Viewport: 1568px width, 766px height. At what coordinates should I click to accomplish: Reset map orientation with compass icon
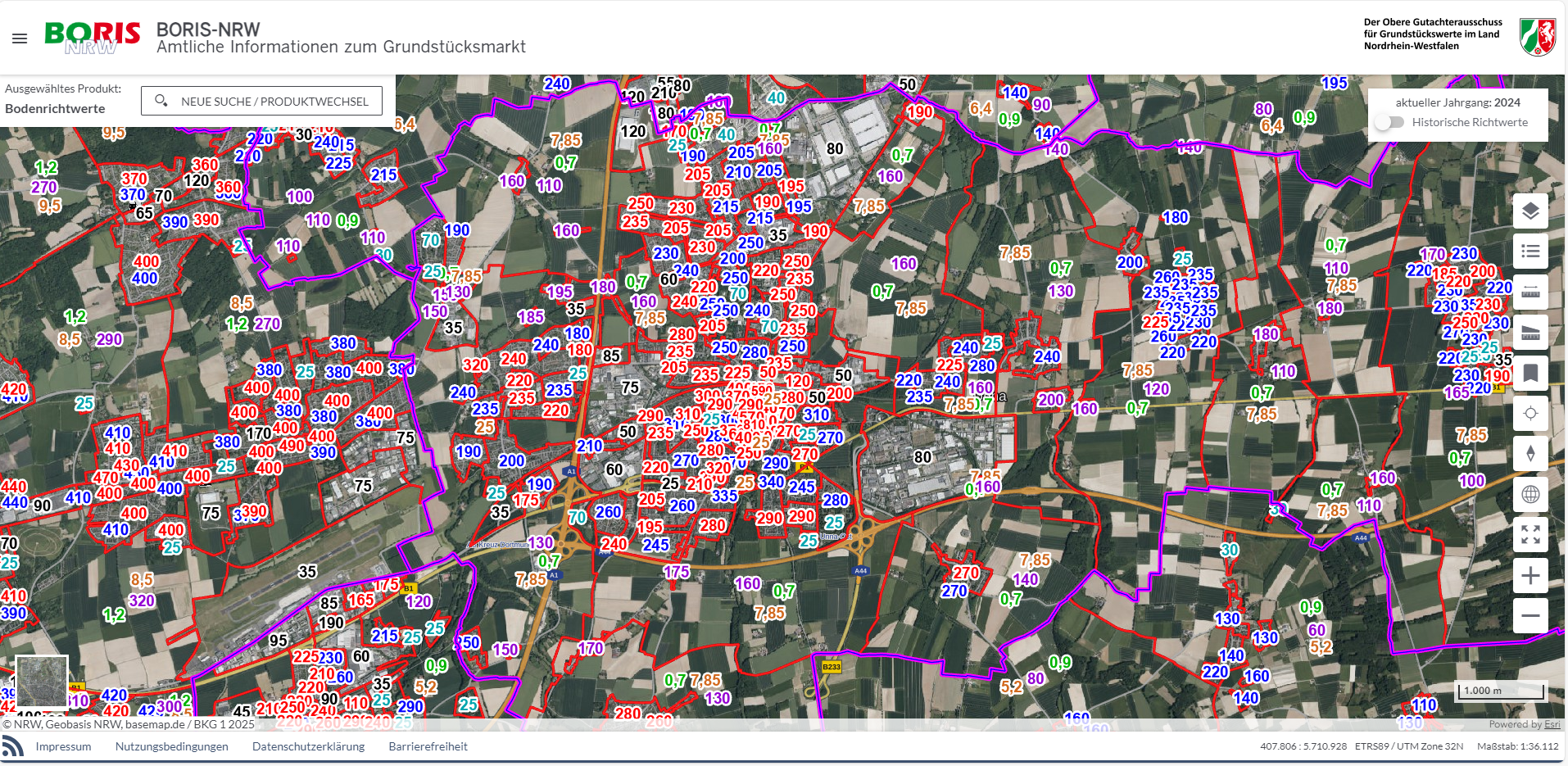1529,454
